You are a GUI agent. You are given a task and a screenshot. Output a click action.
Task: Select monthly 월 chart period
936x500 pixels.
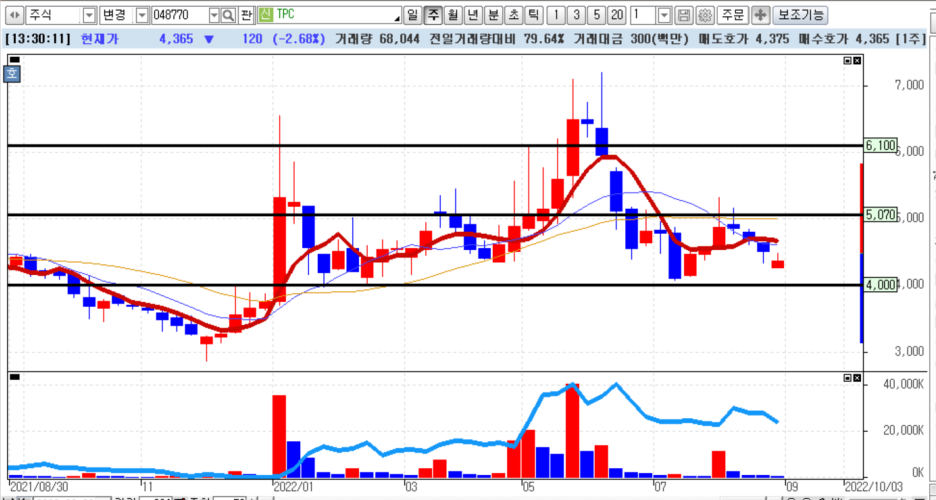click(x=453, y=15)
